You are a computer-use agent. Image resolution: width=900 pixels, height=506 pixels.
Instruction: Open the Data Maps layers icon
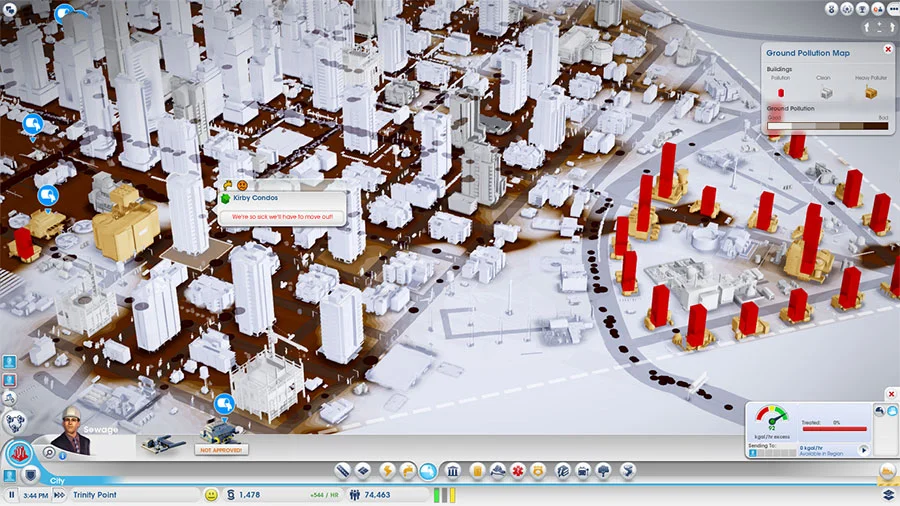point(889,494)
